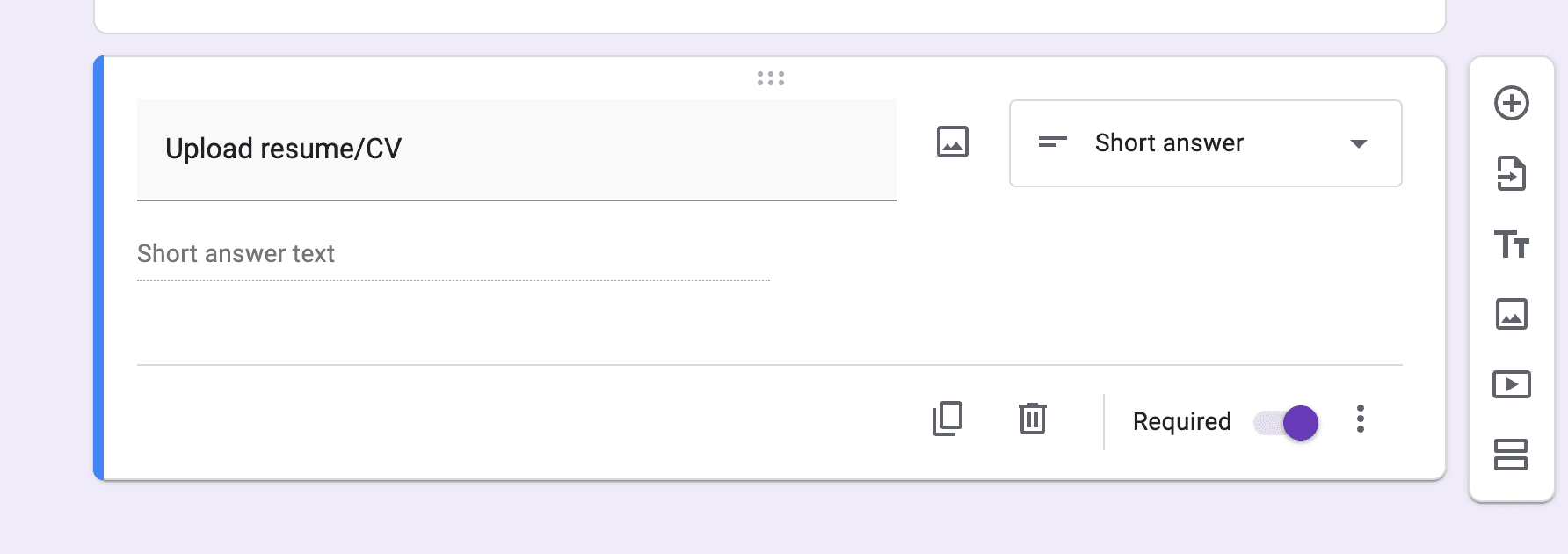Add an image to the question title

pos(952,141)
